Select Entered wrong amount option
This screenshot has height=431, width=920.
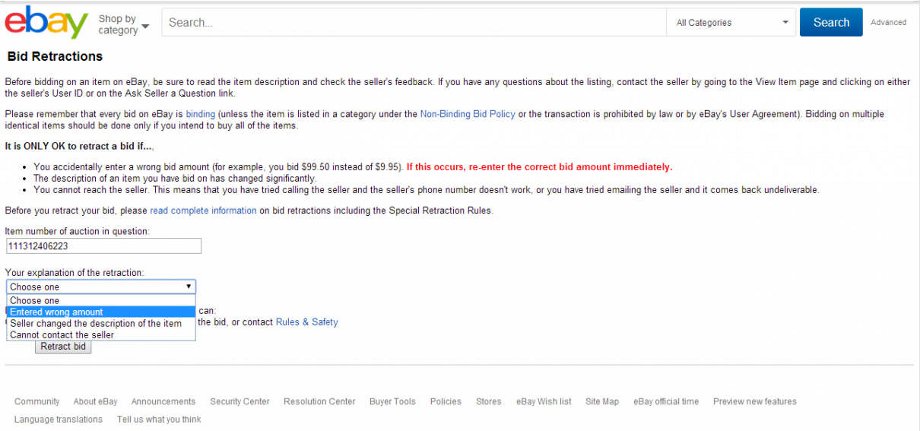point(101,312)
